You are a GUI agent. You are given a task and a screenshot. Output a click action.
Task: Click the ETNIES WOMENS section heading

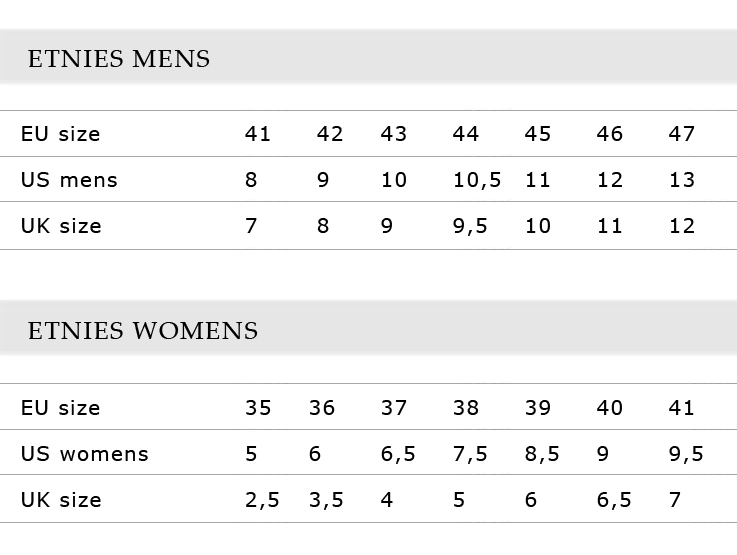(x=143, y=330)
